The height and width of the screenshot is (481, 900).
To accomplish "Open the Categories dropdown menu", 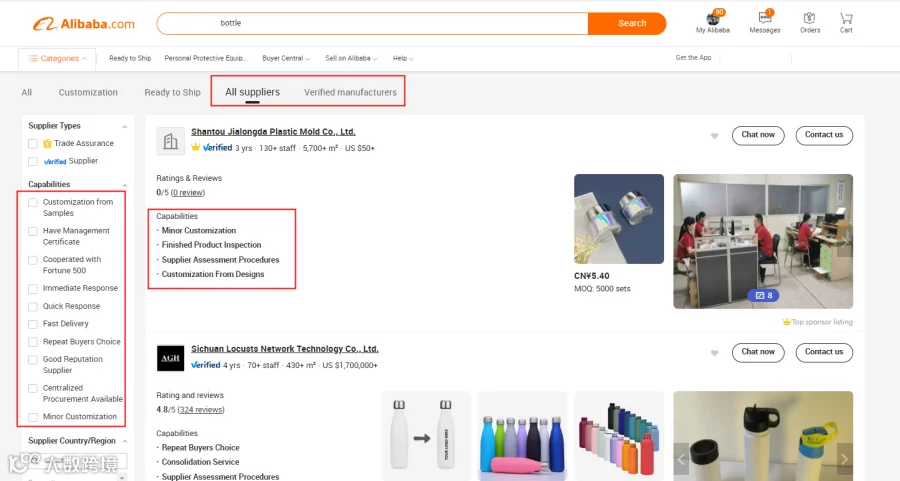I will point(57,59).
